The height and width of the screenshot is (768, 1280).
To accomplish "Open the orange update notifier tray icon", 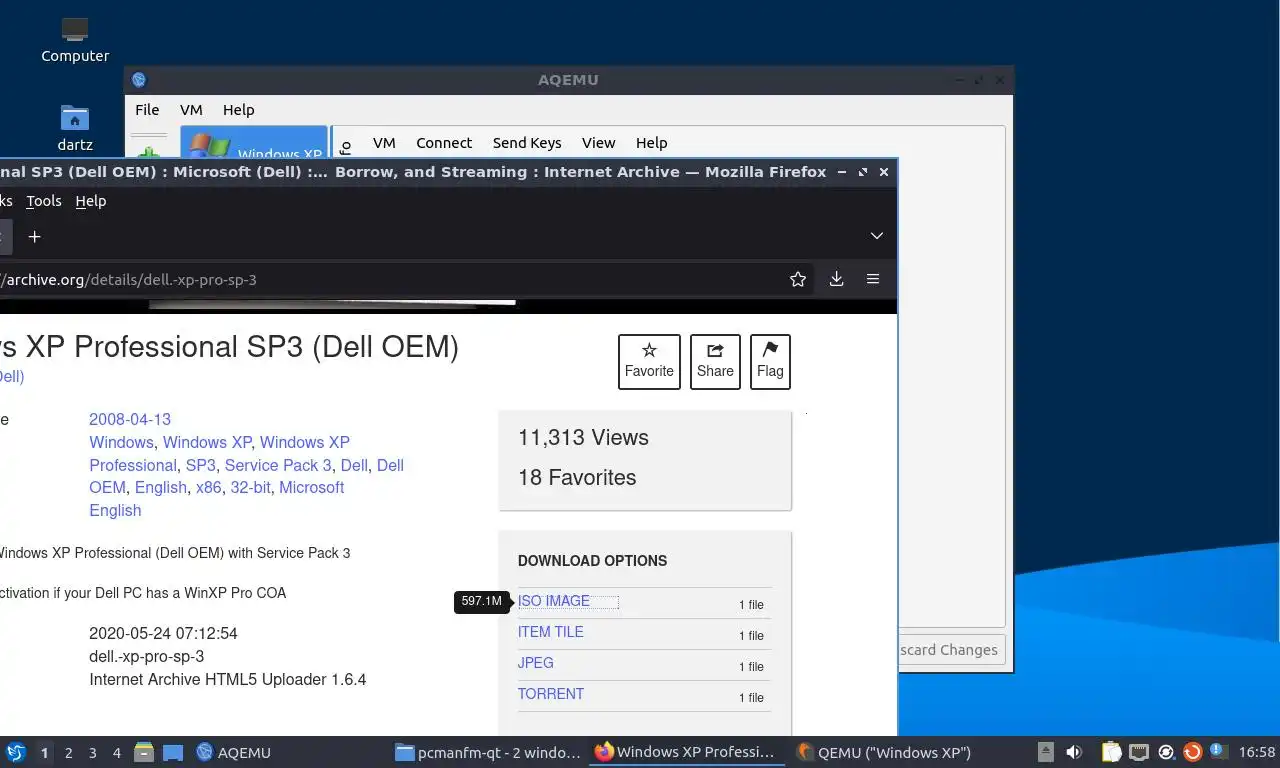I will point(1192,752).
